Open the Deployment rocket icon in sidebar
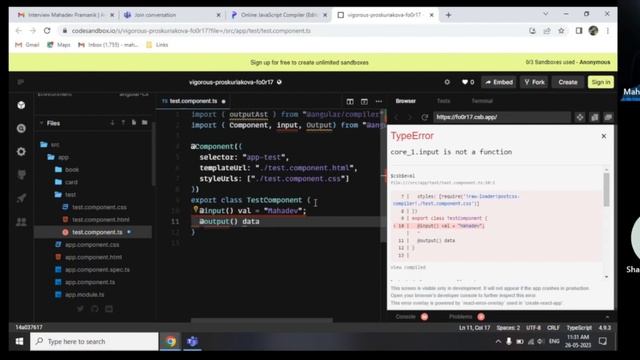640x360 pixels. 21,198
